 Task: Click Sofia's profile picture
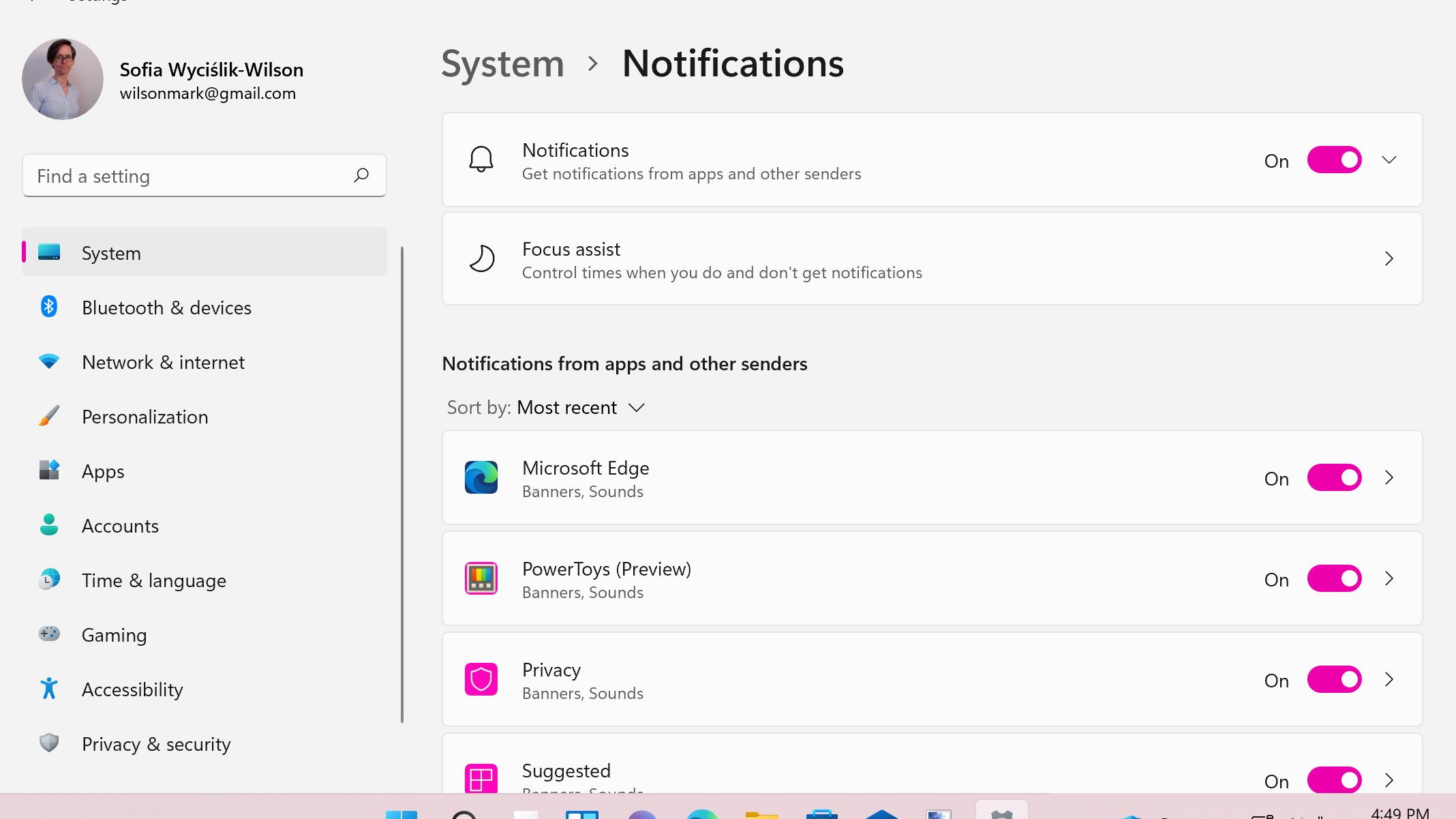[x=63, y=79]
